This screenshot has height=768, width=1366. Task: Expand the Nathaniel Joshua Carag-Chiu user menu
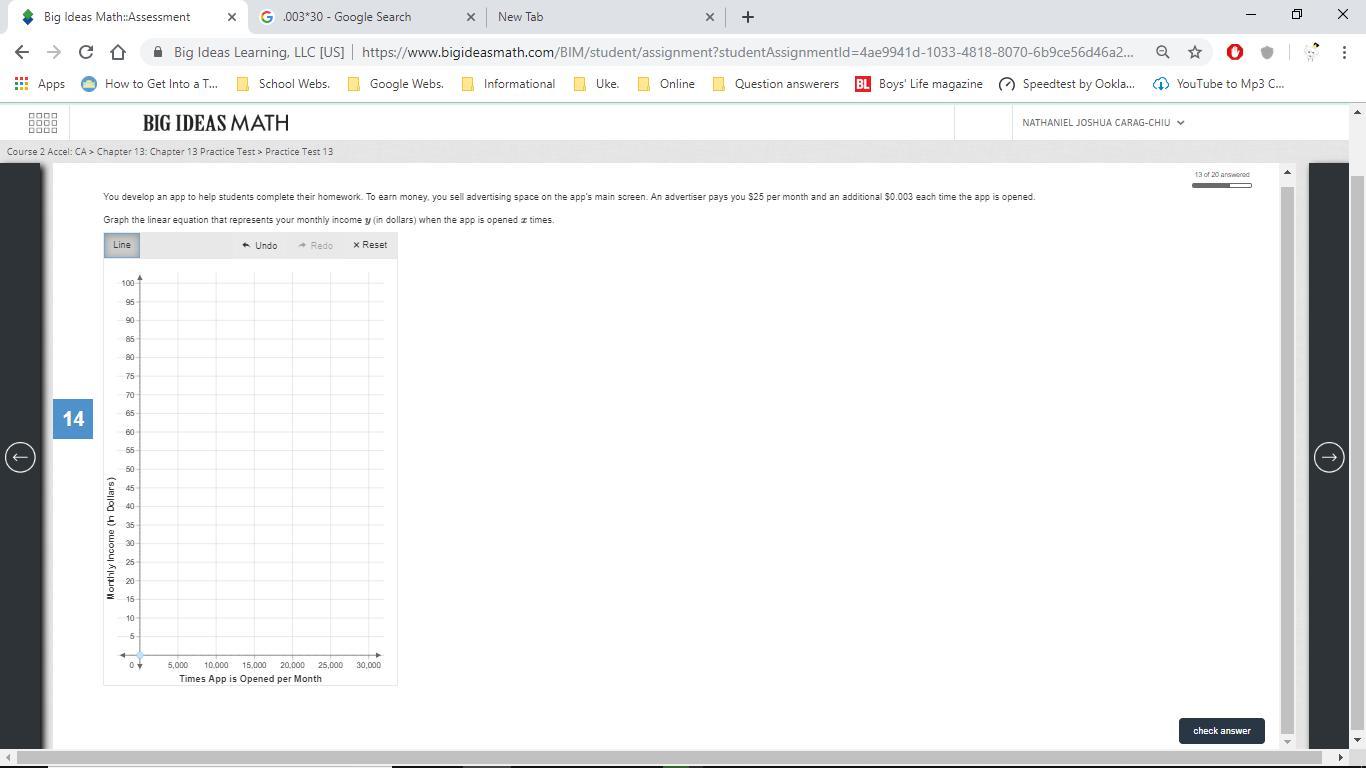pyautogui.click(x=1103, y=123)
